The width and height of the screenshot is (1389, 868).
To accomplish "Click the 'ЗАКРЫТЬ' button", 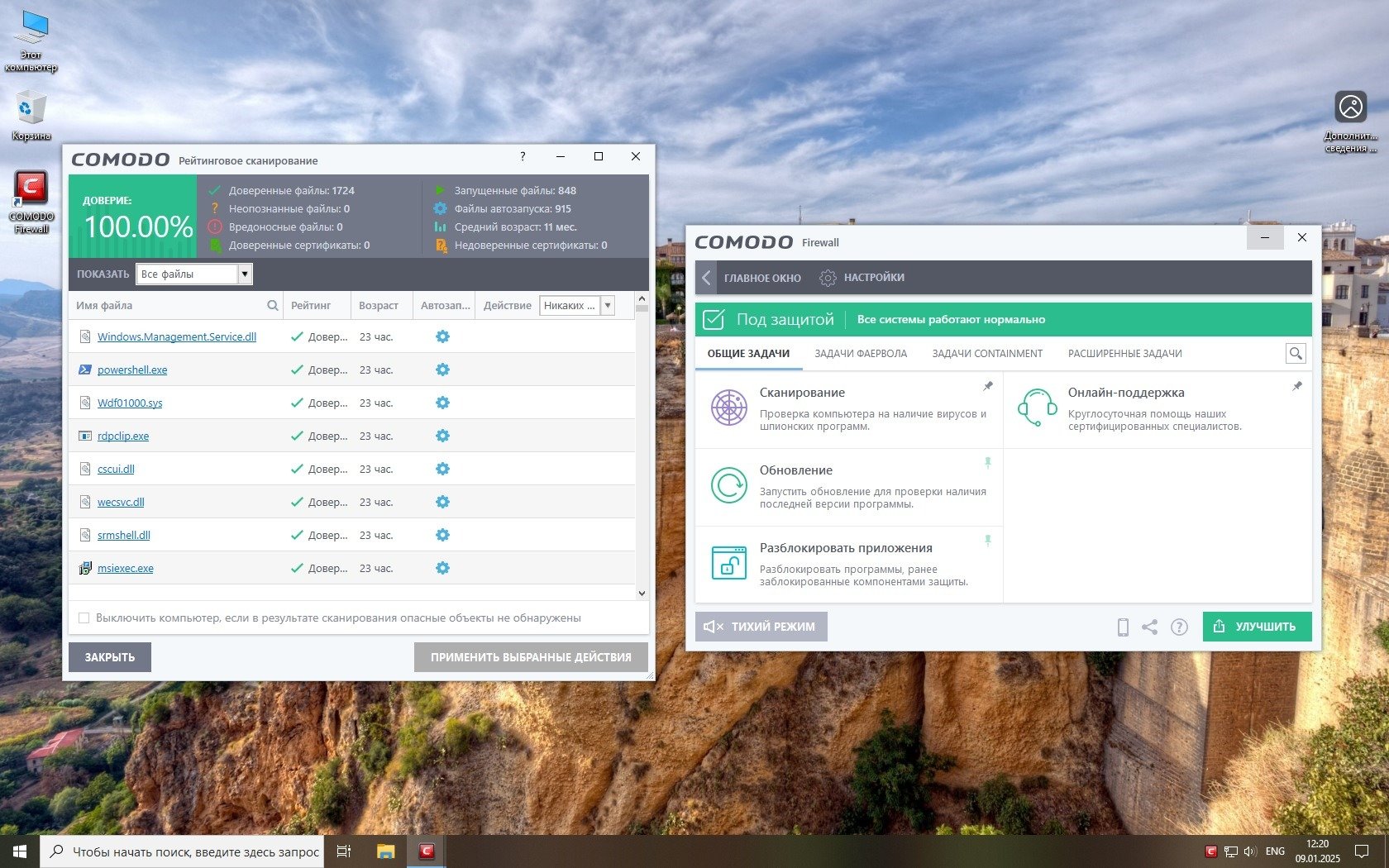I will (110, 657).
